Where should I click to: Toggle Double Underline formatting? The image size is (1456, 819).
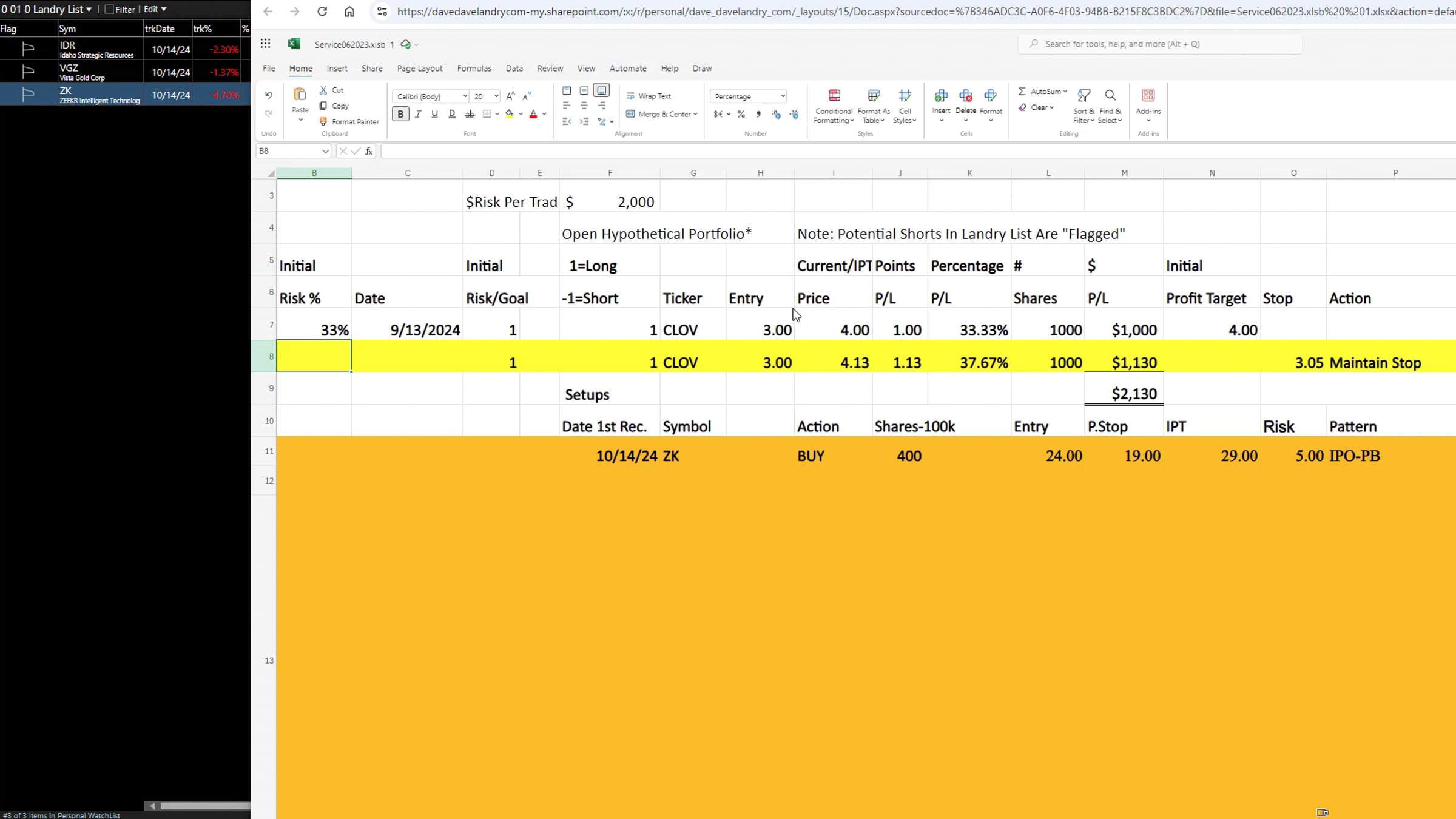coord(452,114)
